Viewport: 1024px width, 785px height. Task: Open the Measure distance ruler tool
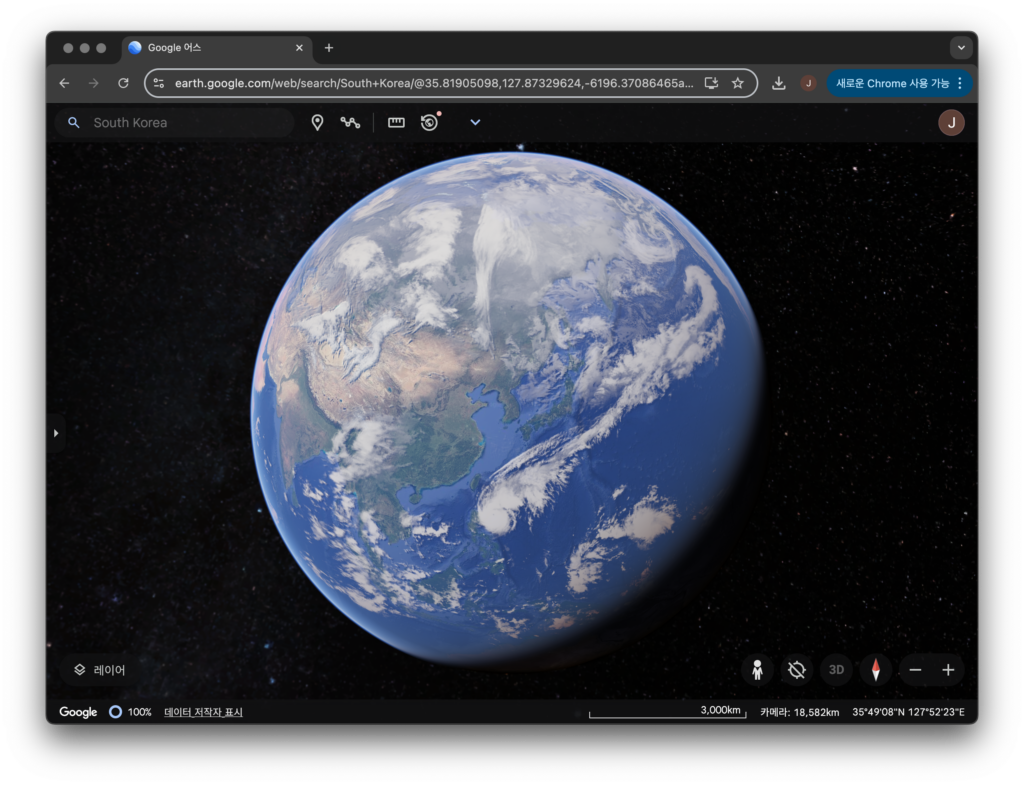(x=396, y=122)
